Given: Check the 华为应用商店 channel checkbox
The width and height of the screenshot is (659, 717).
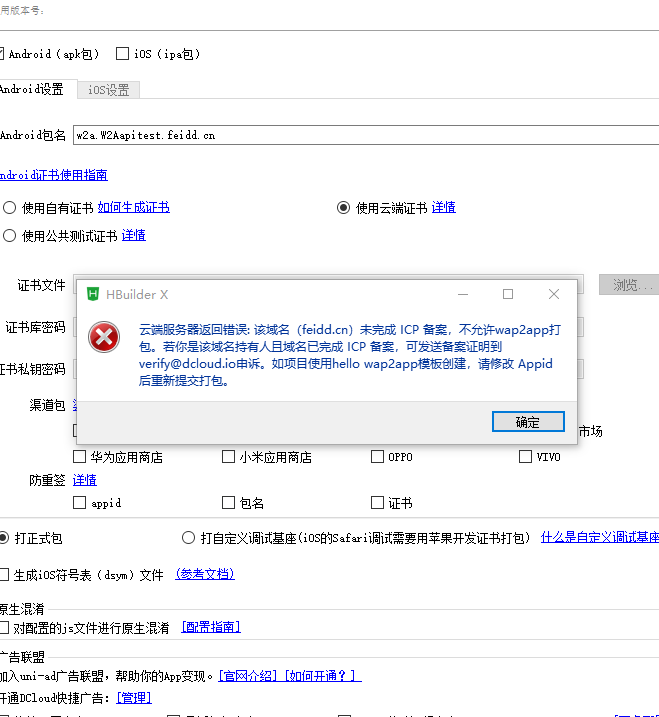Looking at the screenshot, I should click(80, 456).
